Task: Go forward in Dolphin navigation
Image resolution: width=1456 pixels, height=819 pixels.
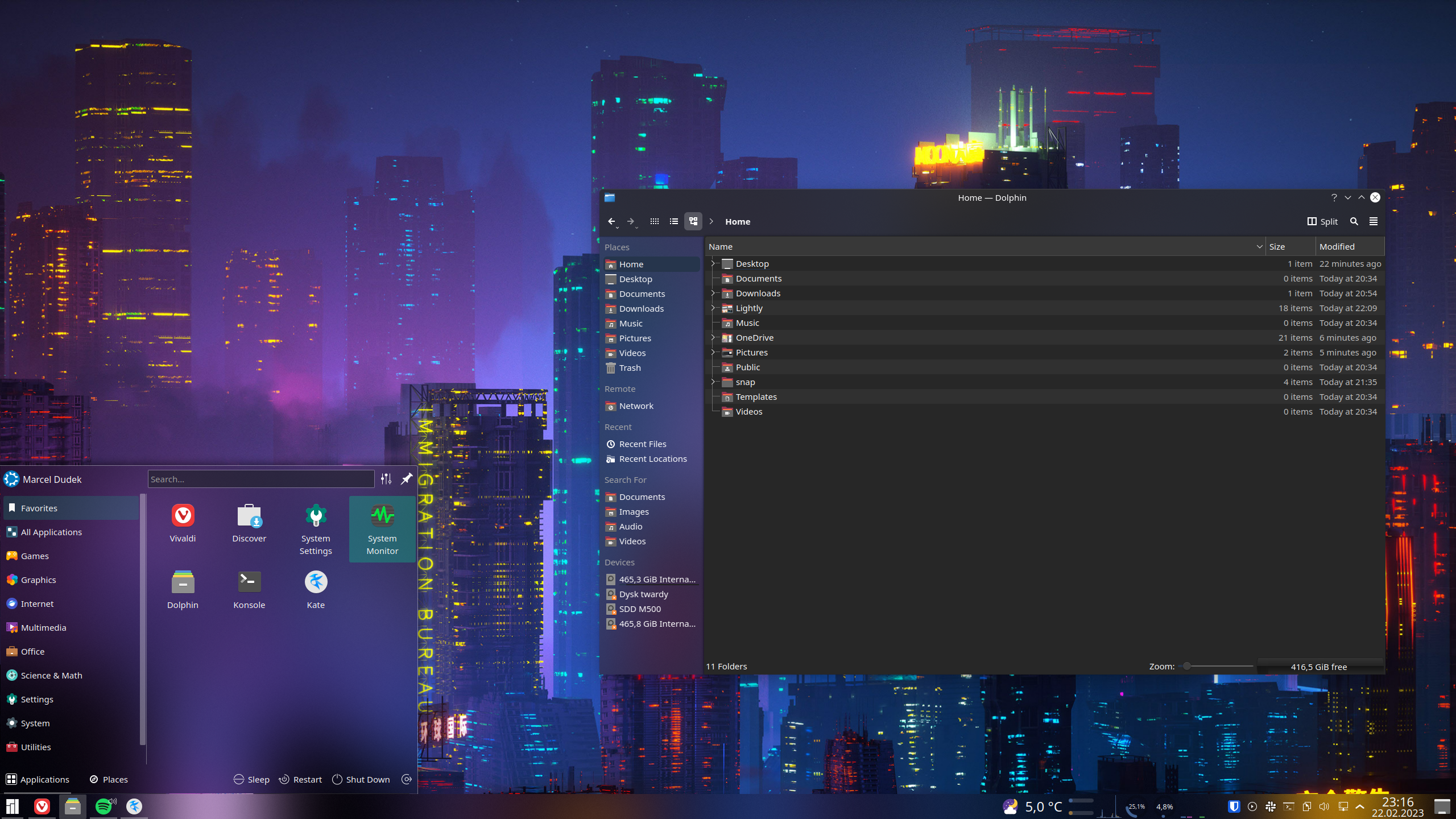Action: click(631, 221)
